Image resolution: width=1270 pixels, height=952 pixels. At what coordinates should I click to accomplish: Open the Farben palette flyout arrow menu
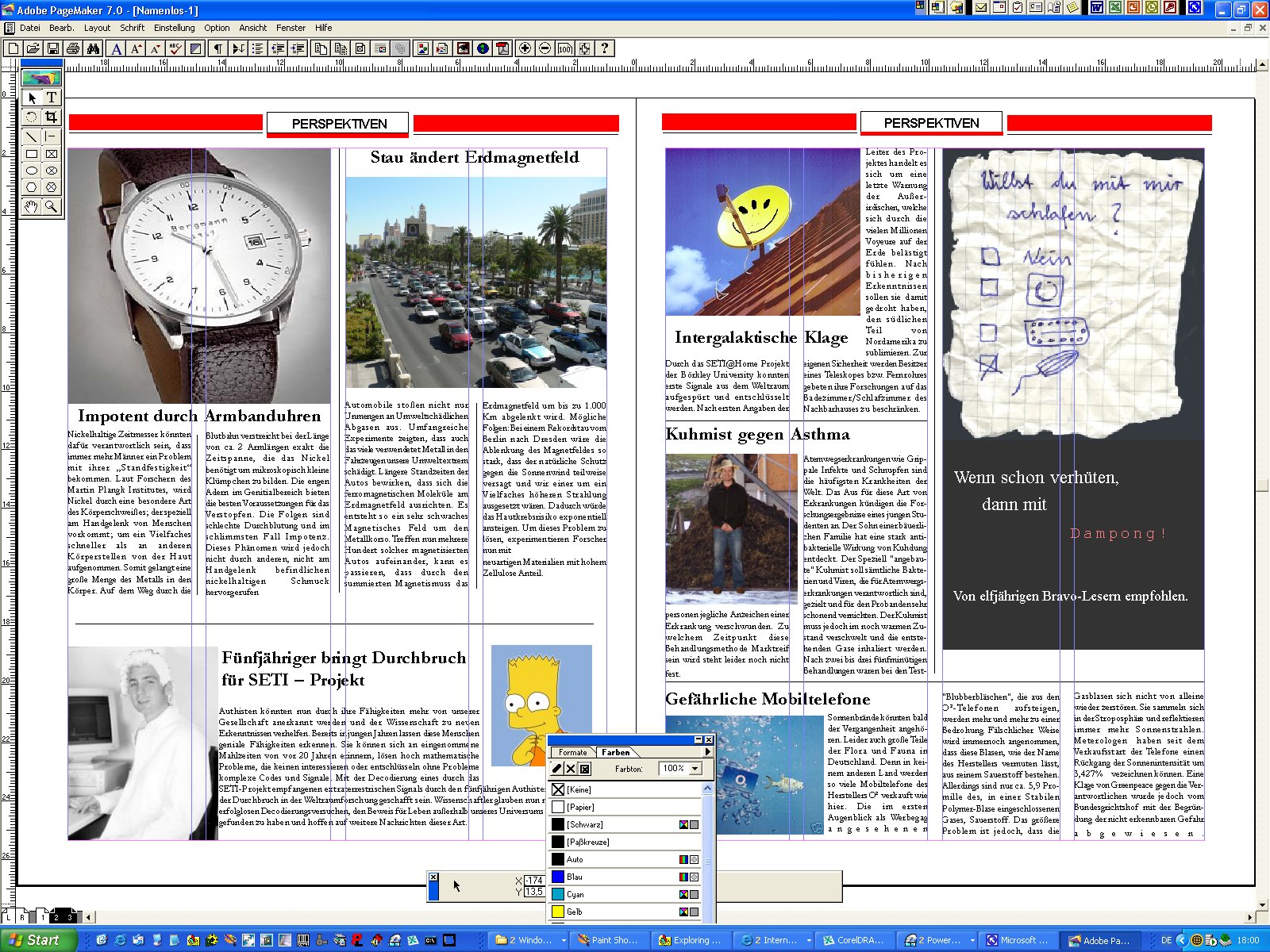tap(708, 752)
